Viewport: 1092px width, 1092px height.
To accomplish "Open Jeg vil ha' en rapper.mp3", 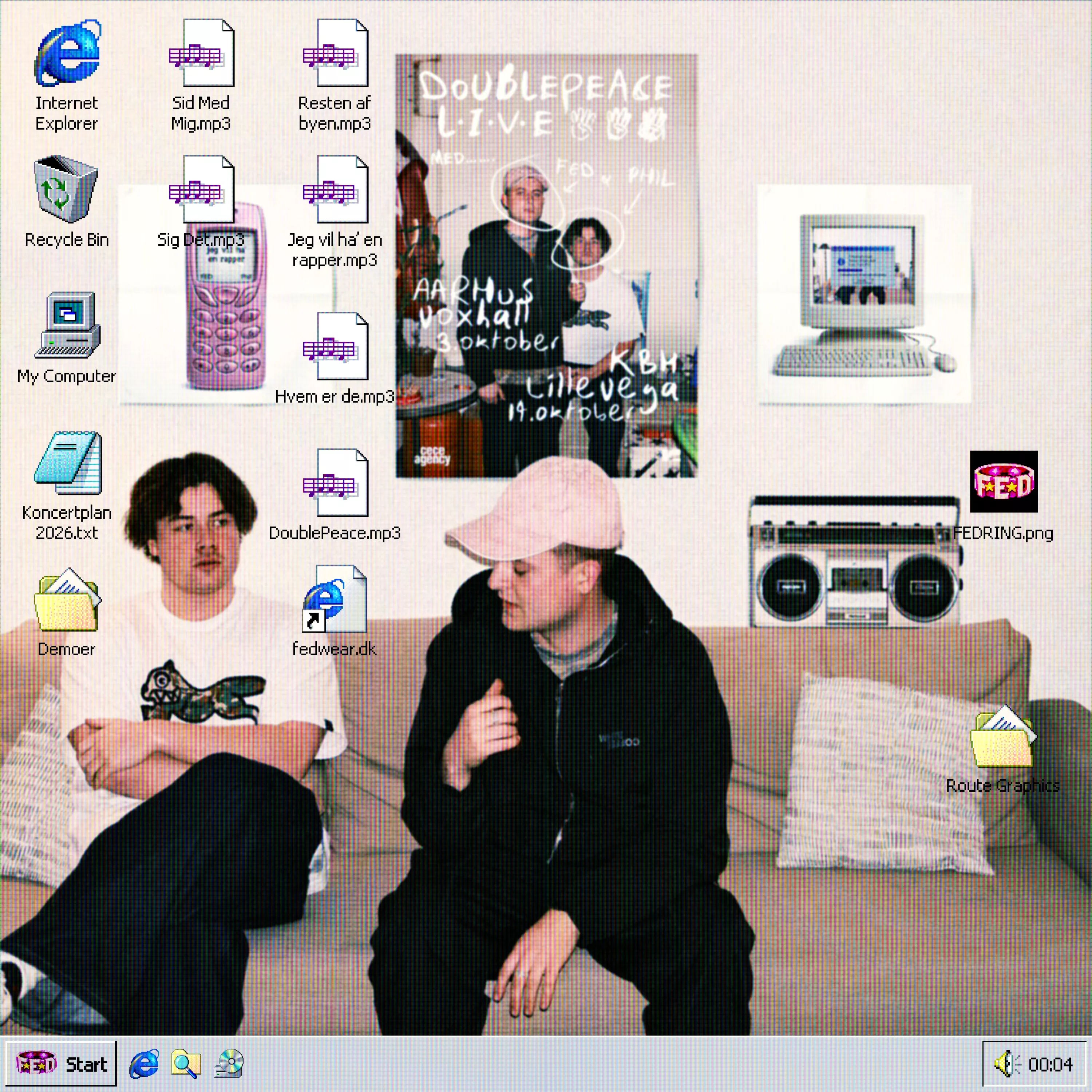I will pos(335,189).
